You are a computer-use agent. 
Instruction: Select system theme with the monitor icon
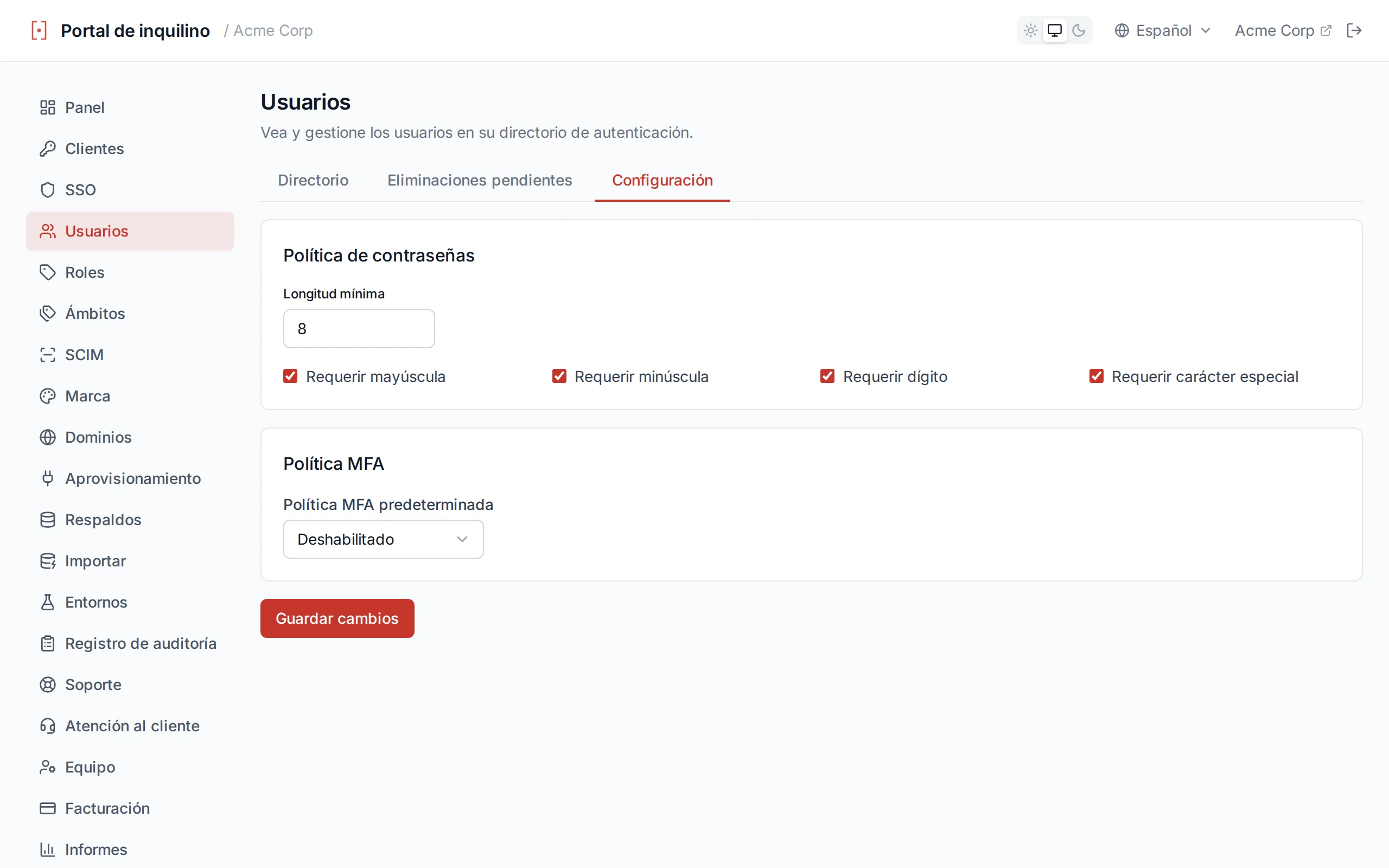[1054, 30]
